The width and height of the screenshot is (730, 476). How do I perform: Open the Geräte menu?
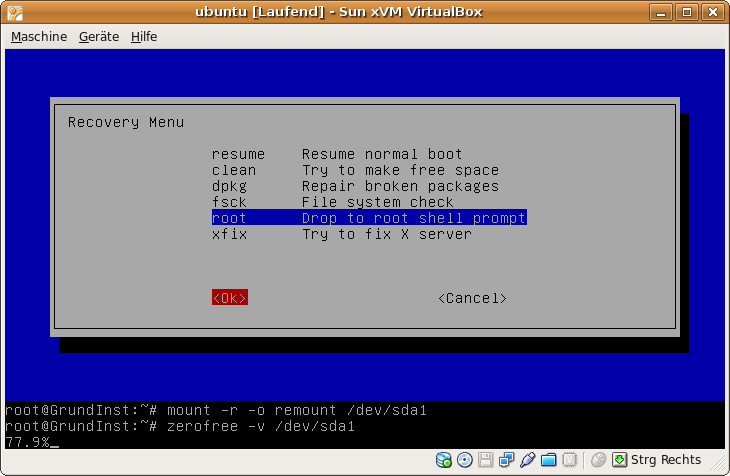99,36
